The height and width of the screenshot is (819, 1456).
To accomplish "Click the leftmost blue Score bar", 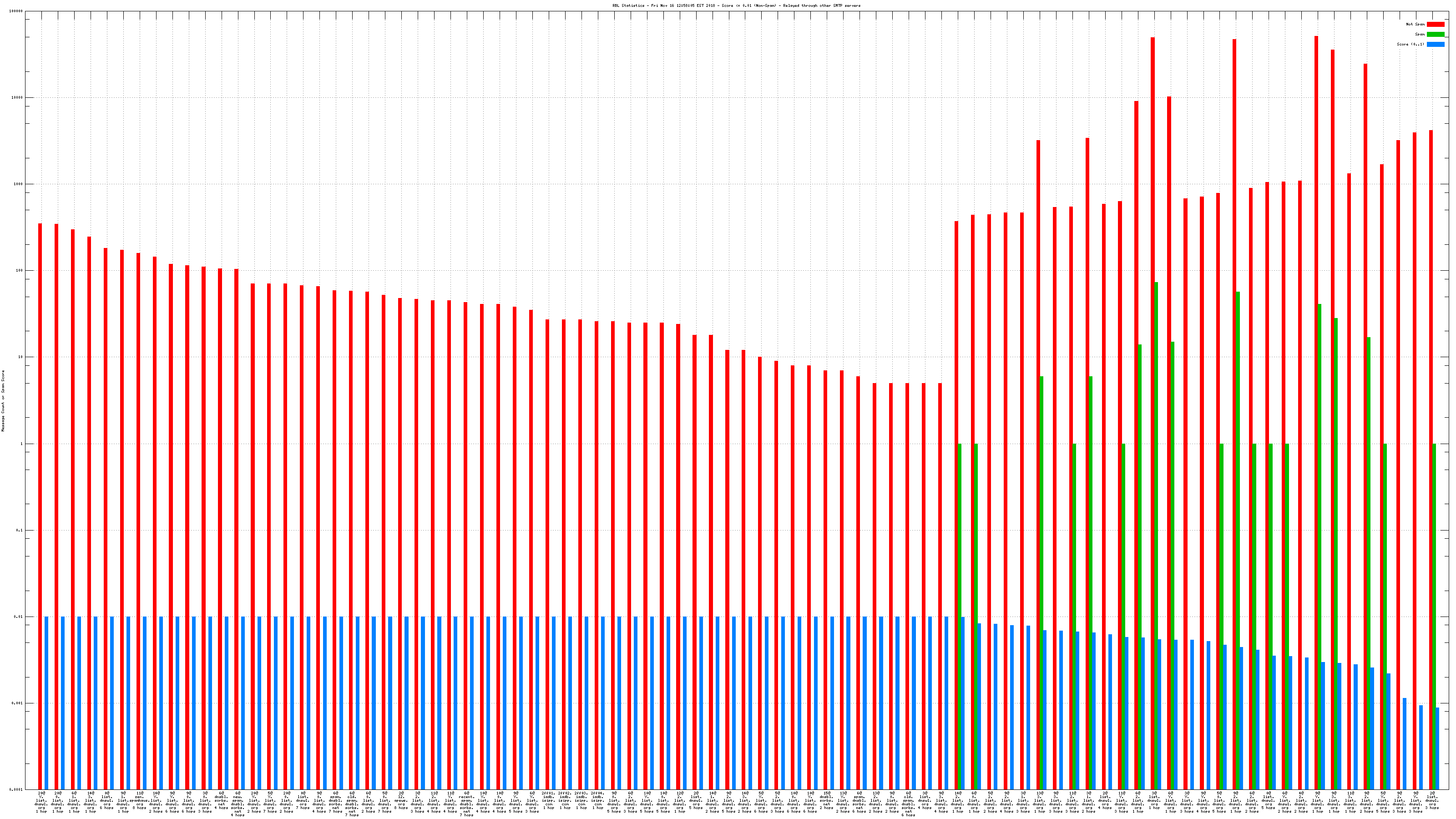I will pyautogui.click(x=46, y=703).
